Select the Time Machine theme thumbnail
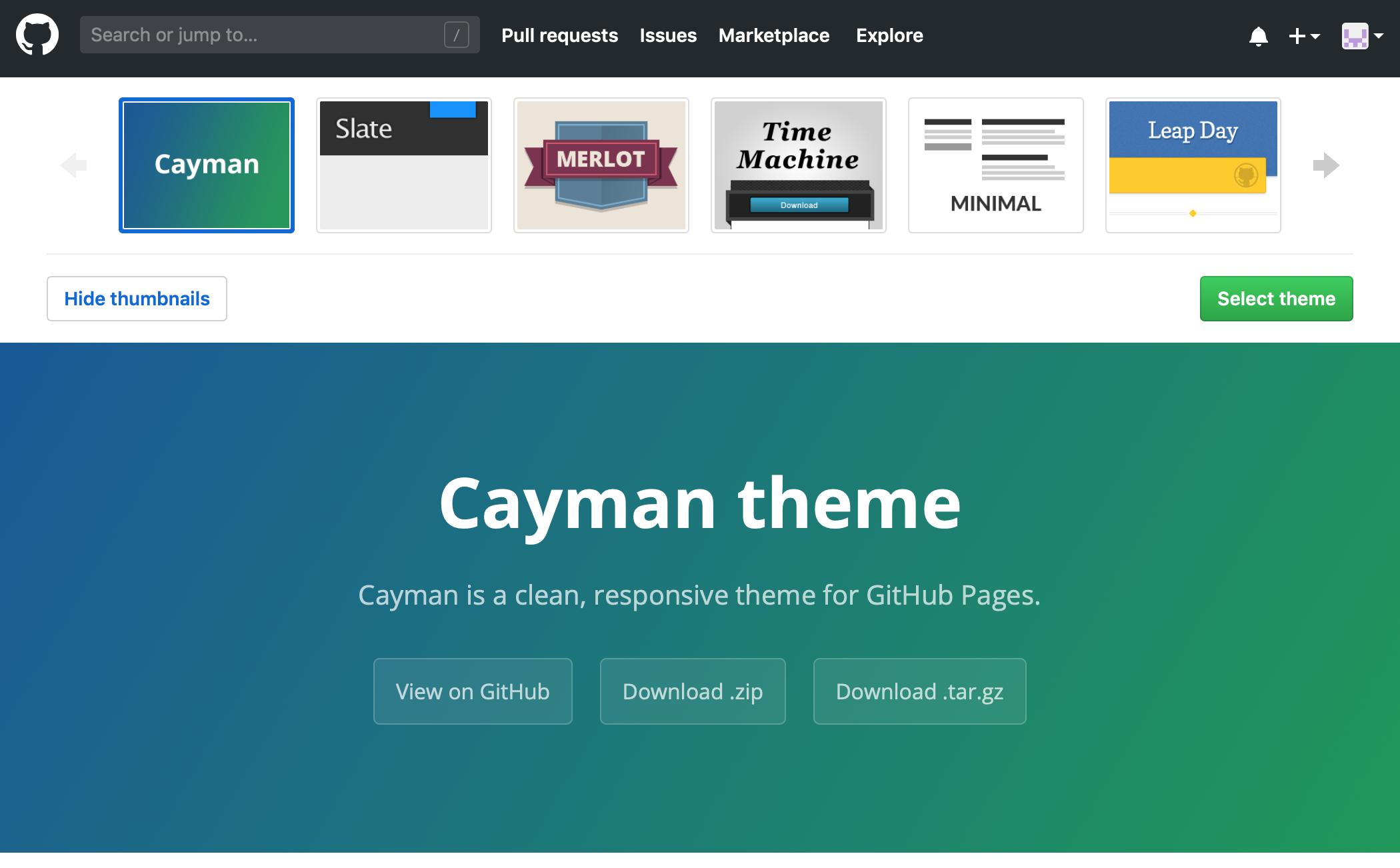1400x868 pixels. click(x=797, y=162)
